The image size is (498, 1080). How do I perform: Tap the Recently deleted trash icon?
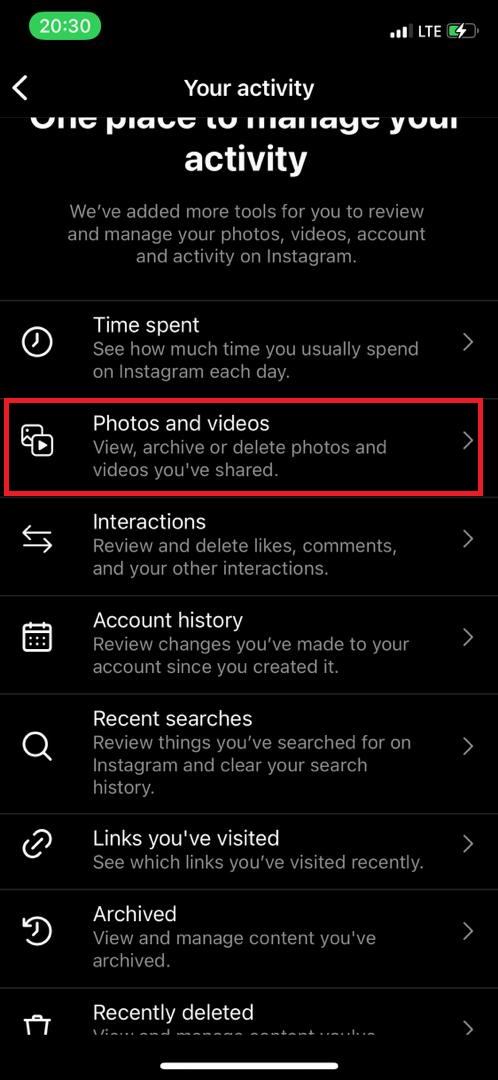point(37,1026)
